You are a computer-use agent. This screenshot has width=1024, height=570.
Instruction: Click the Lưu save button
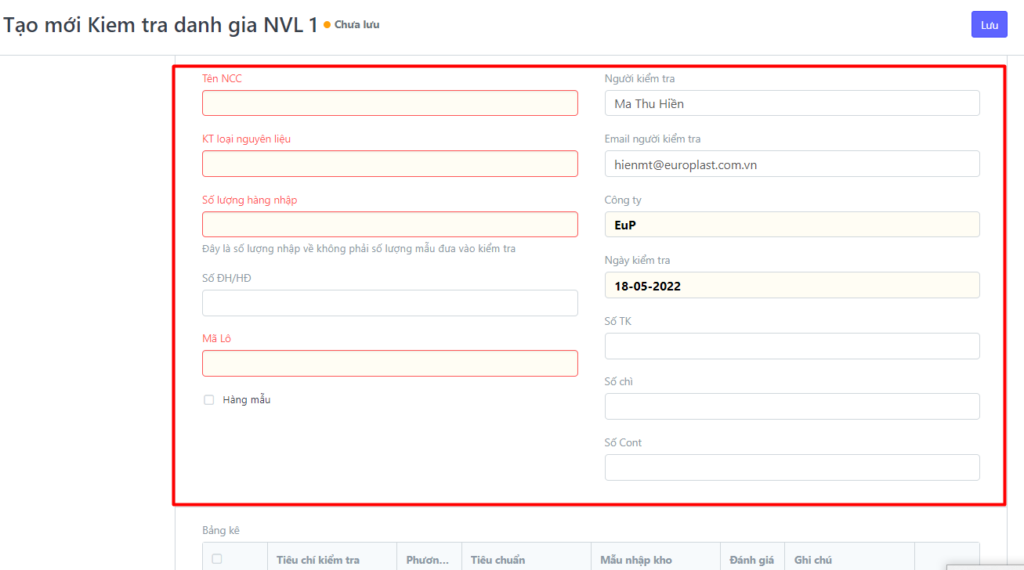[x=988, y=25]
